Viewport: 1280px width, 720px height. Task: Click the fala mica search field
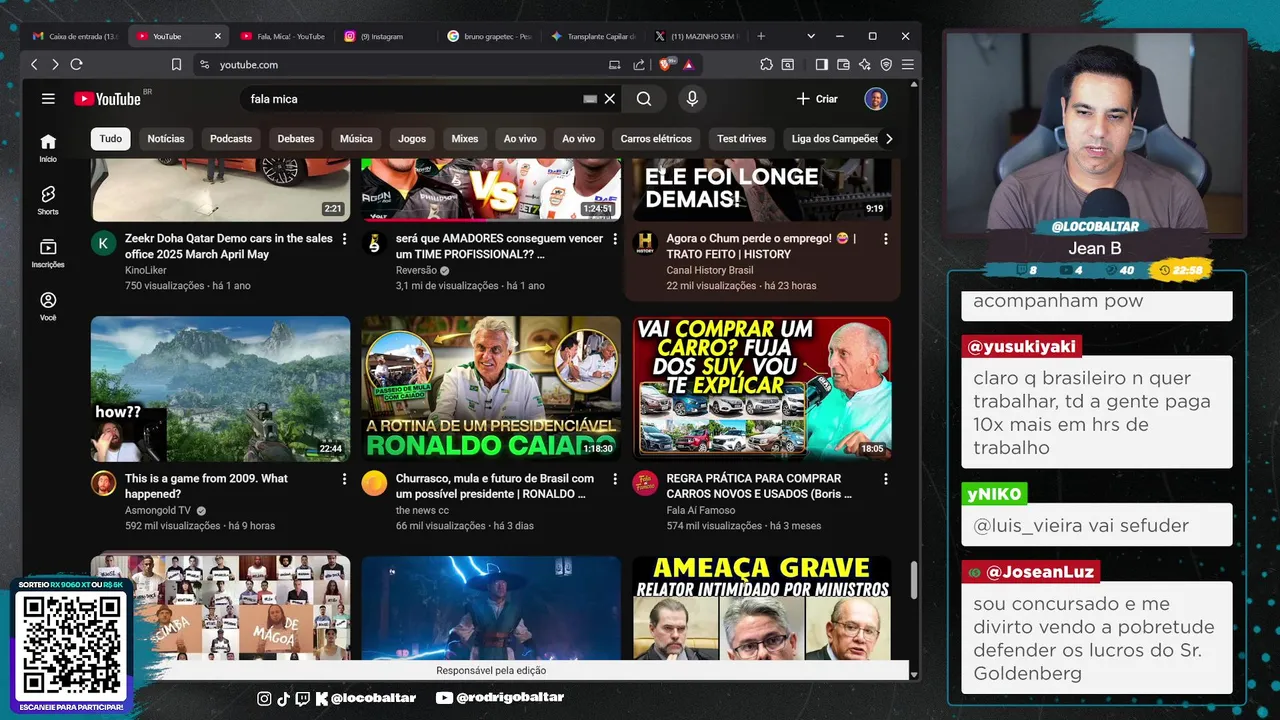[x=410, y=99]
